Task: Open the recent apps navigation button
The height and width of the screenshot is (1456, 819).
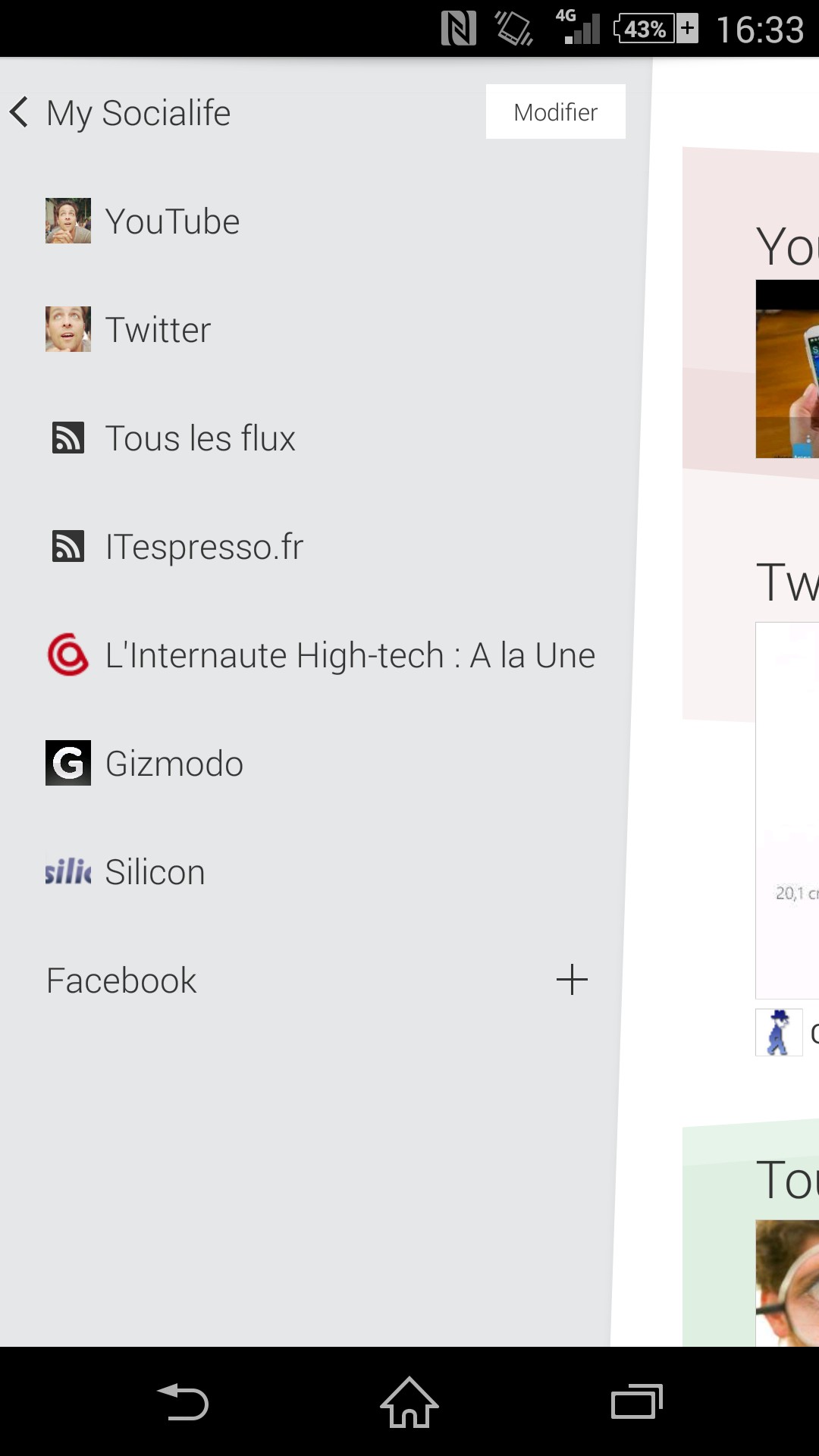Action: (636, 1401)
